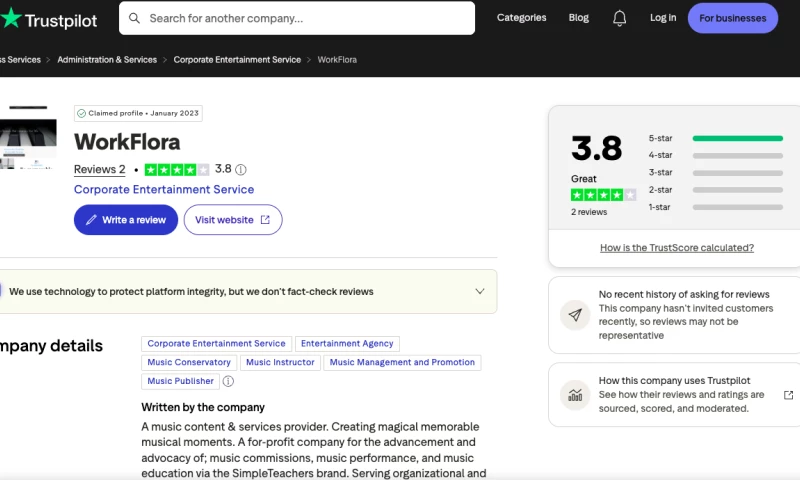Open the notifications bell
Image resolution: width=800 pixels, height=480 pixels.
(619, 18)
